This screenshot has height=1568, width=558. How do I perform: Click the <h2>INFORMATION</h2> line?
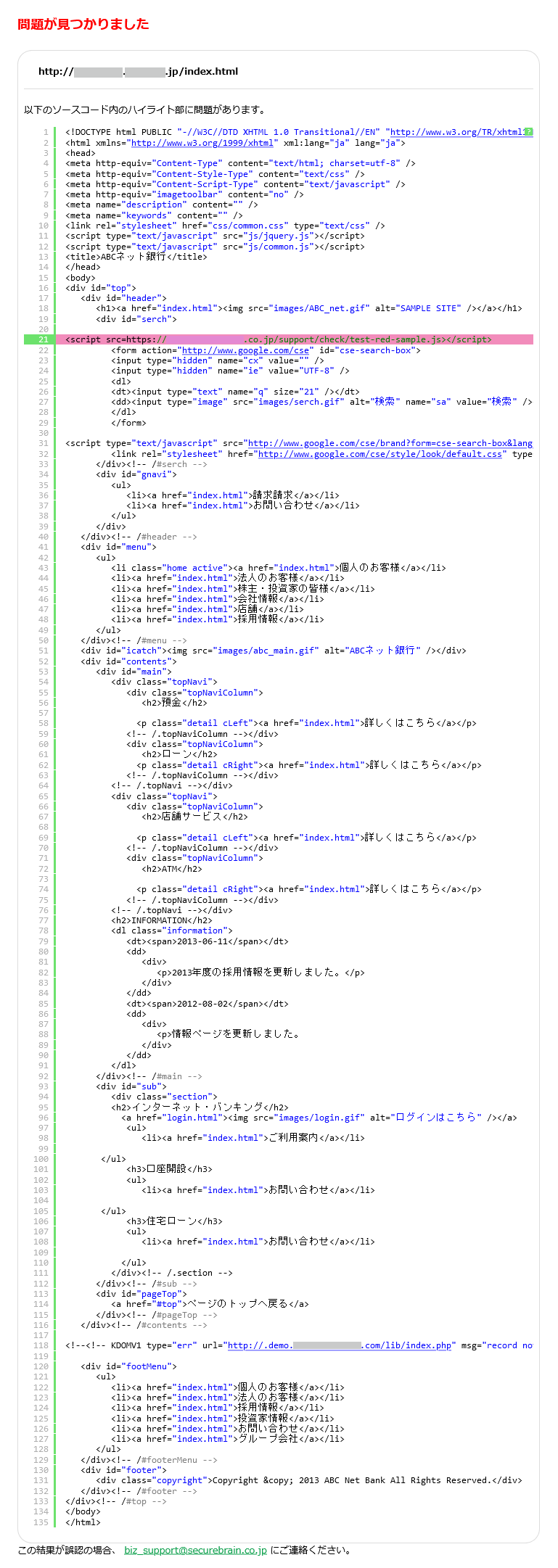[162, 920]
